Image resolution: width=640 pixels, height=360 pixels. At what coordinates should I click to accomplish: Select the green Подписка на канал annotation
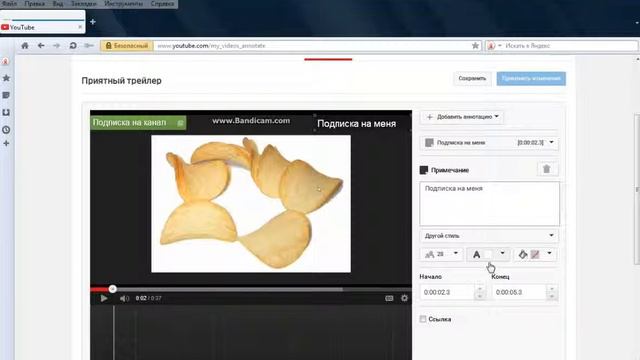138,122
